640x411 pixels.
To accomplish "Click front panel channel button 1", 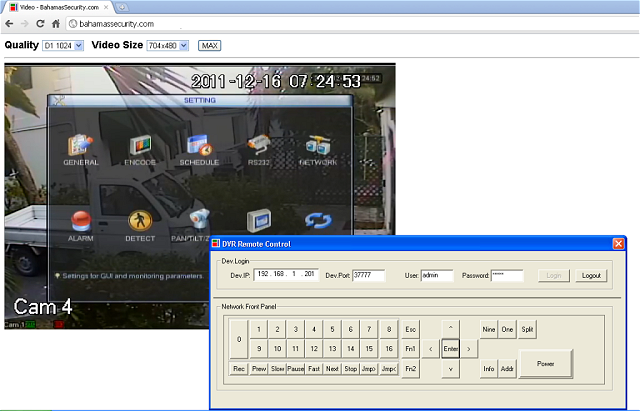I will tap(259, 329).
